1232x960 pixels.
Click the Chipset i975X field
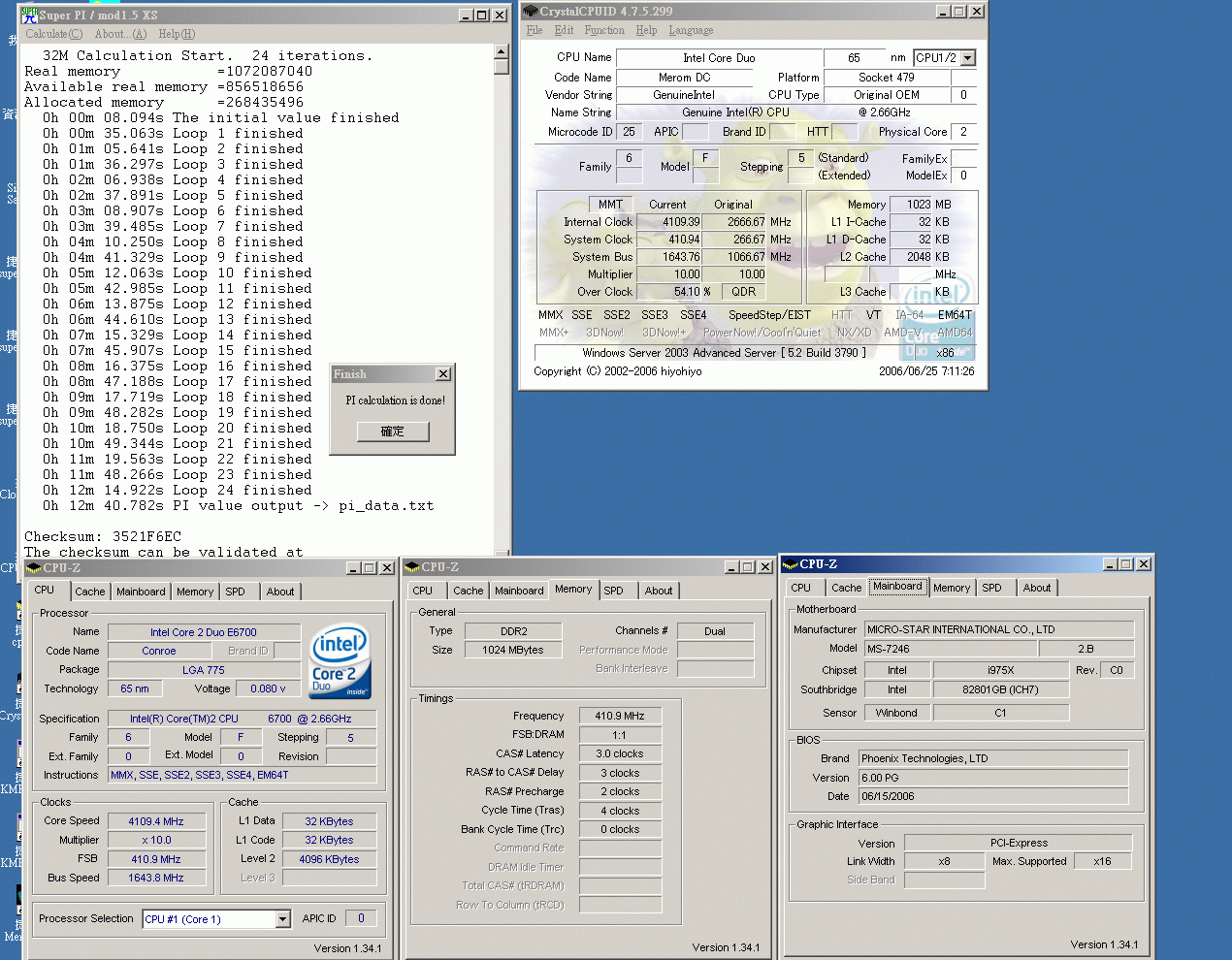[x=1000, y=670]
